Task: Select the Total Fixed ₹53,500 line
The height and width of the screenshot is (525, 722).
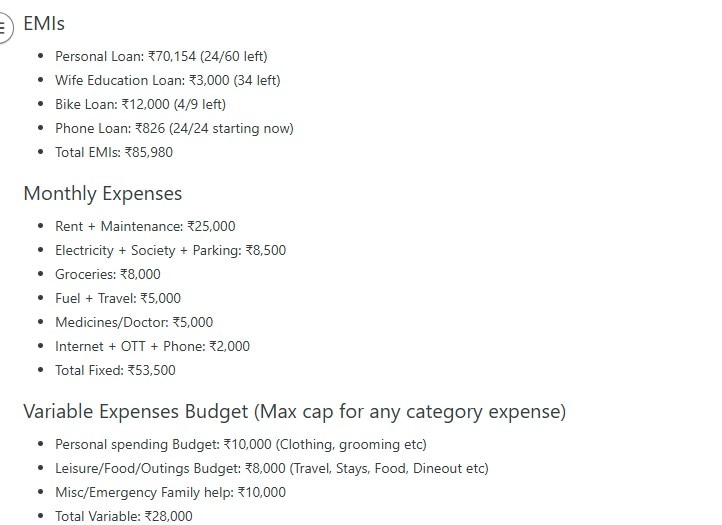Action: (x=115, y=370)
